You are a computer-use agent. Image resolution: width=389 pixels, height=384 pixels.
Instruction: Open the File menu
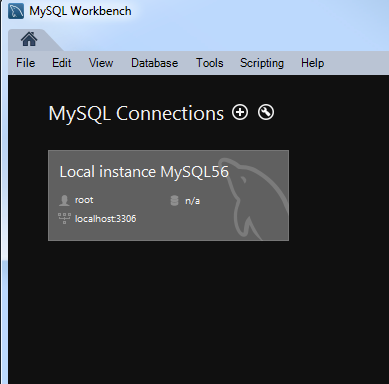(x=26, y=63)
